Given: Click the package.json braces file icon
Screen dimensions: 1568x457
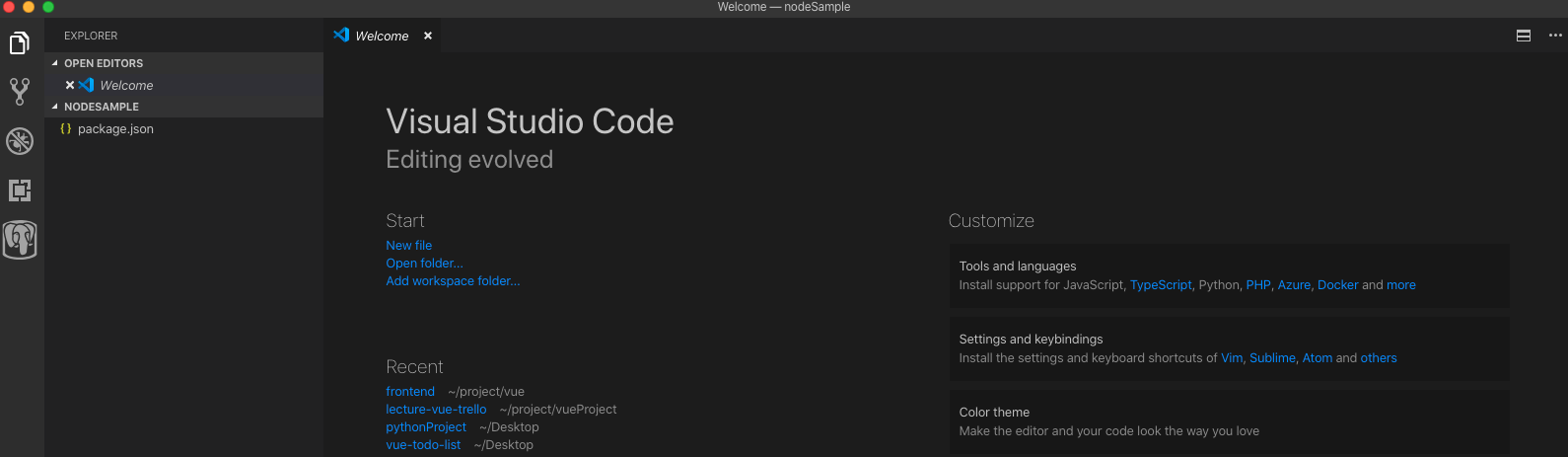Looking at the screenshot, I should point(66,128).
